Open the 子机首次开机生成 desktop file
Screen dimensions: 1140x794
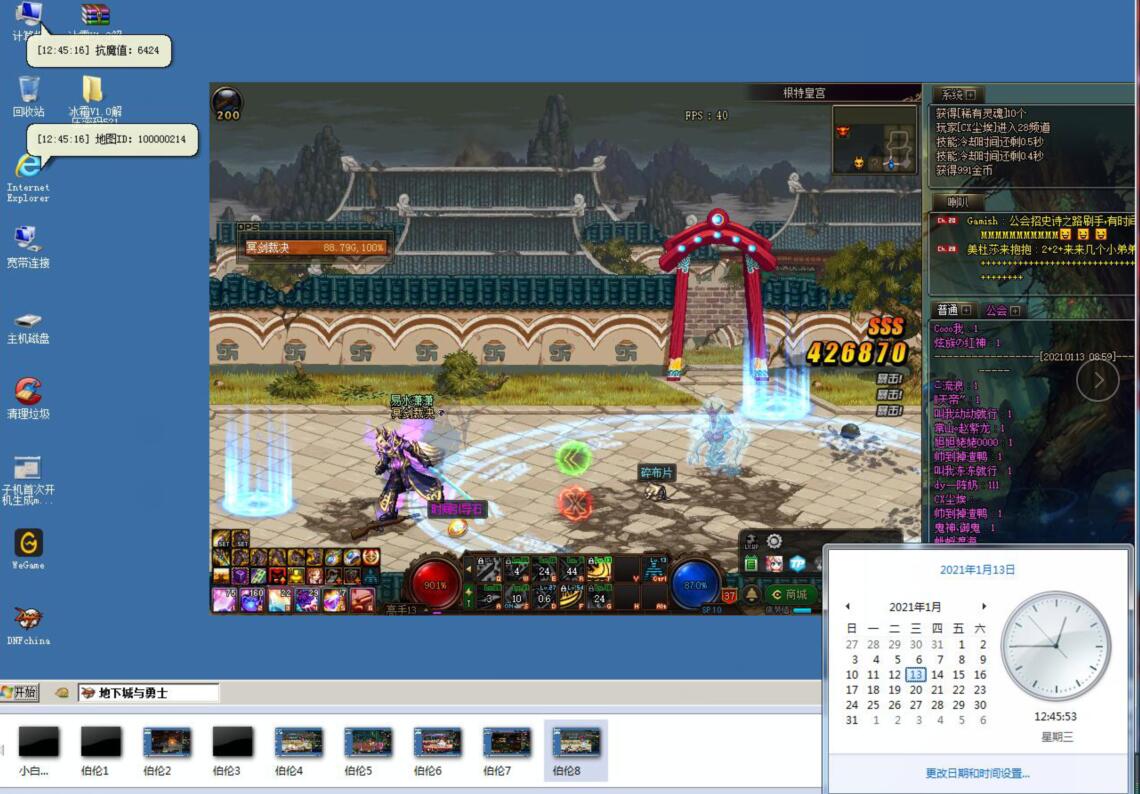click(x=28, y=480)
